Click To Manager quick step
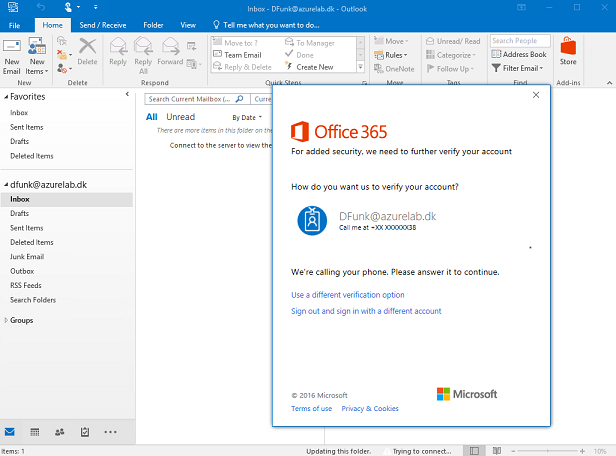Image resolution: width=616 pixels, height=456 pixels. pos(310,43)
